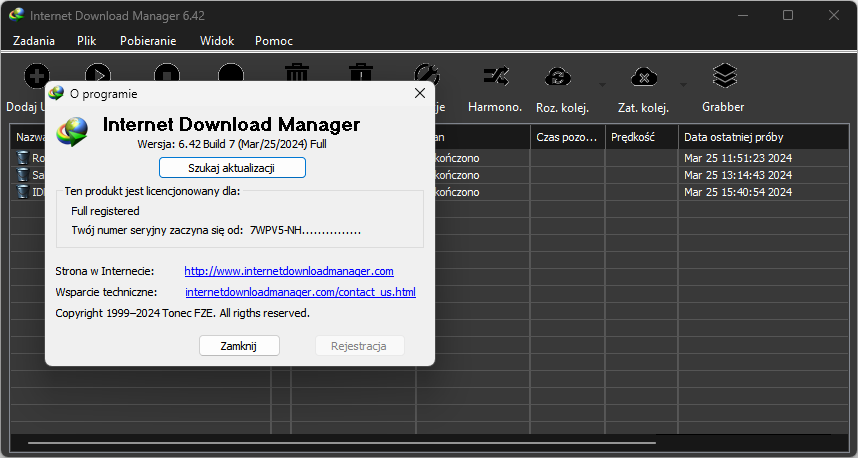
Task: Click the Stop download toolbar icon
Action: pyautogui.click(x=167, y=72)
